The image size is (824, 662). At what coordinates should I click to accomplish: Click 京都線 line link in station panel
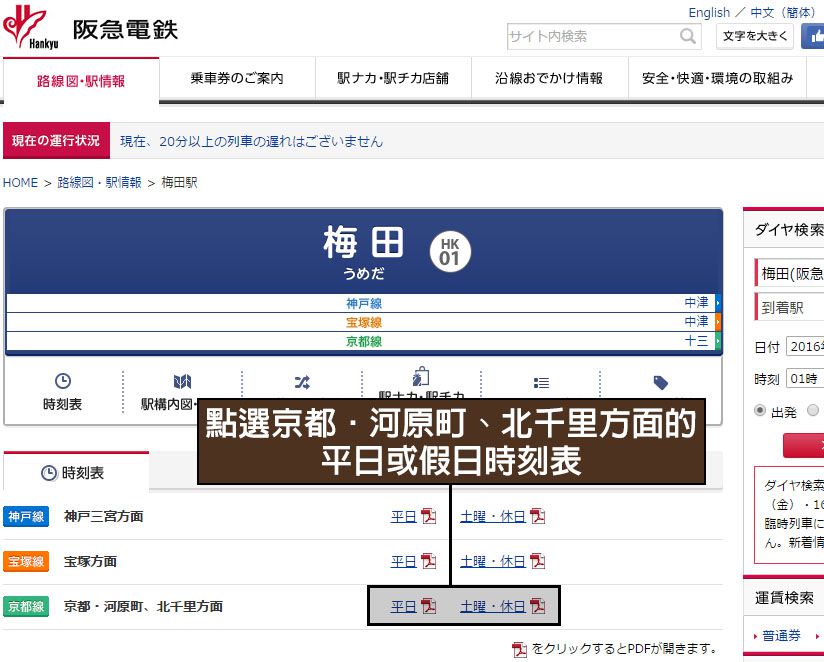364,342
